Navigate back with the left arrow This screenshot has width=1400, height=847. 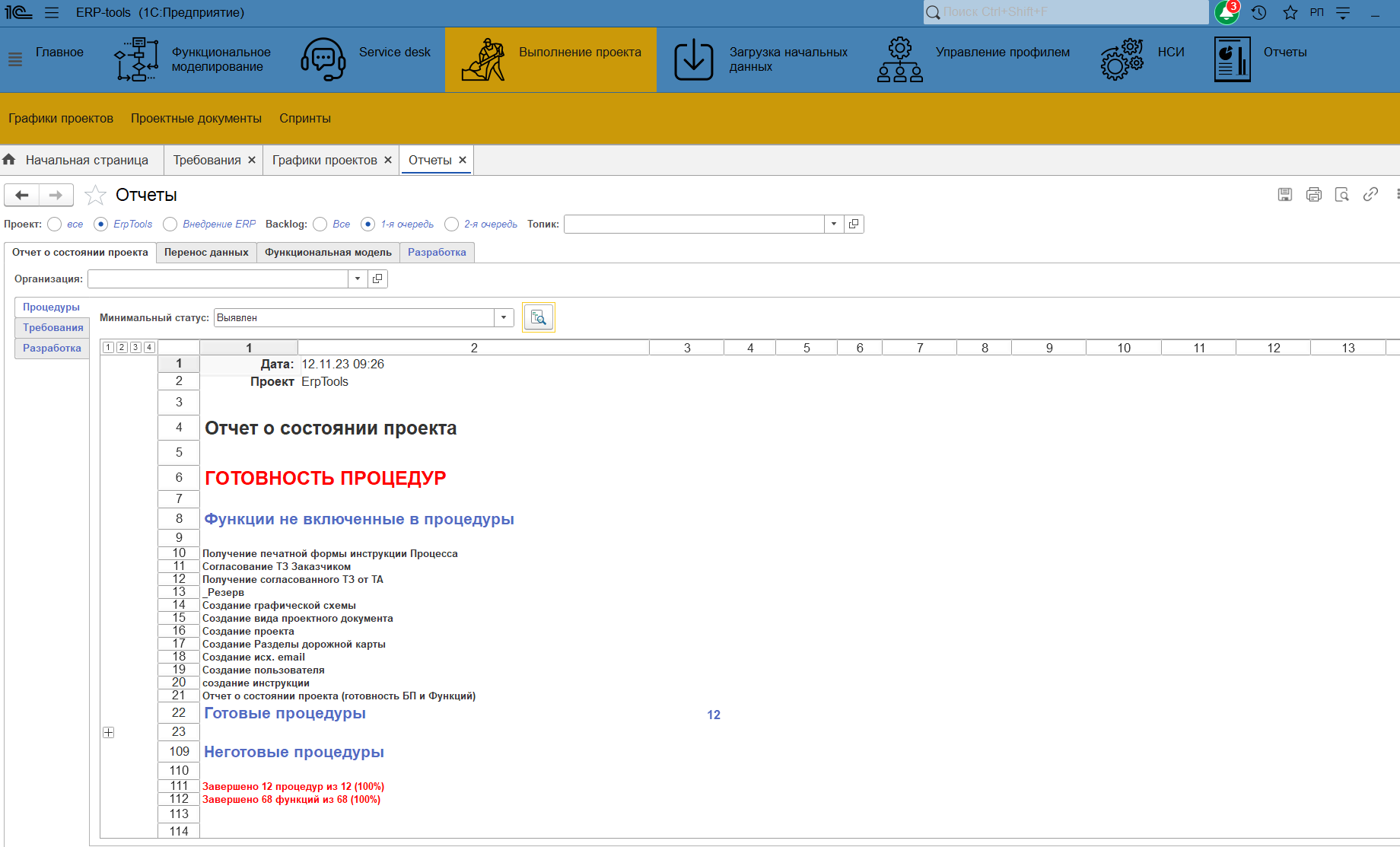pyautogui.click(x=21, y=195)
